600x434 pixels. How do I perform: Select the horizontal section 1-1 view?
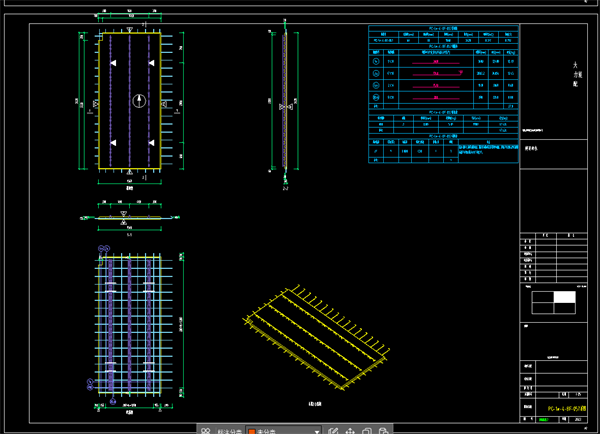coord(129,218)
